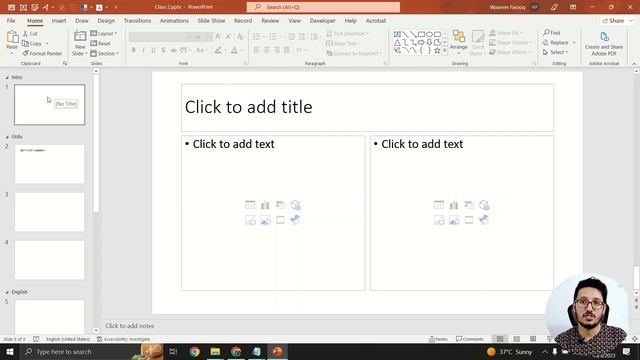
Task: Click the English (United States) language indicator
Action: point(67,339)
